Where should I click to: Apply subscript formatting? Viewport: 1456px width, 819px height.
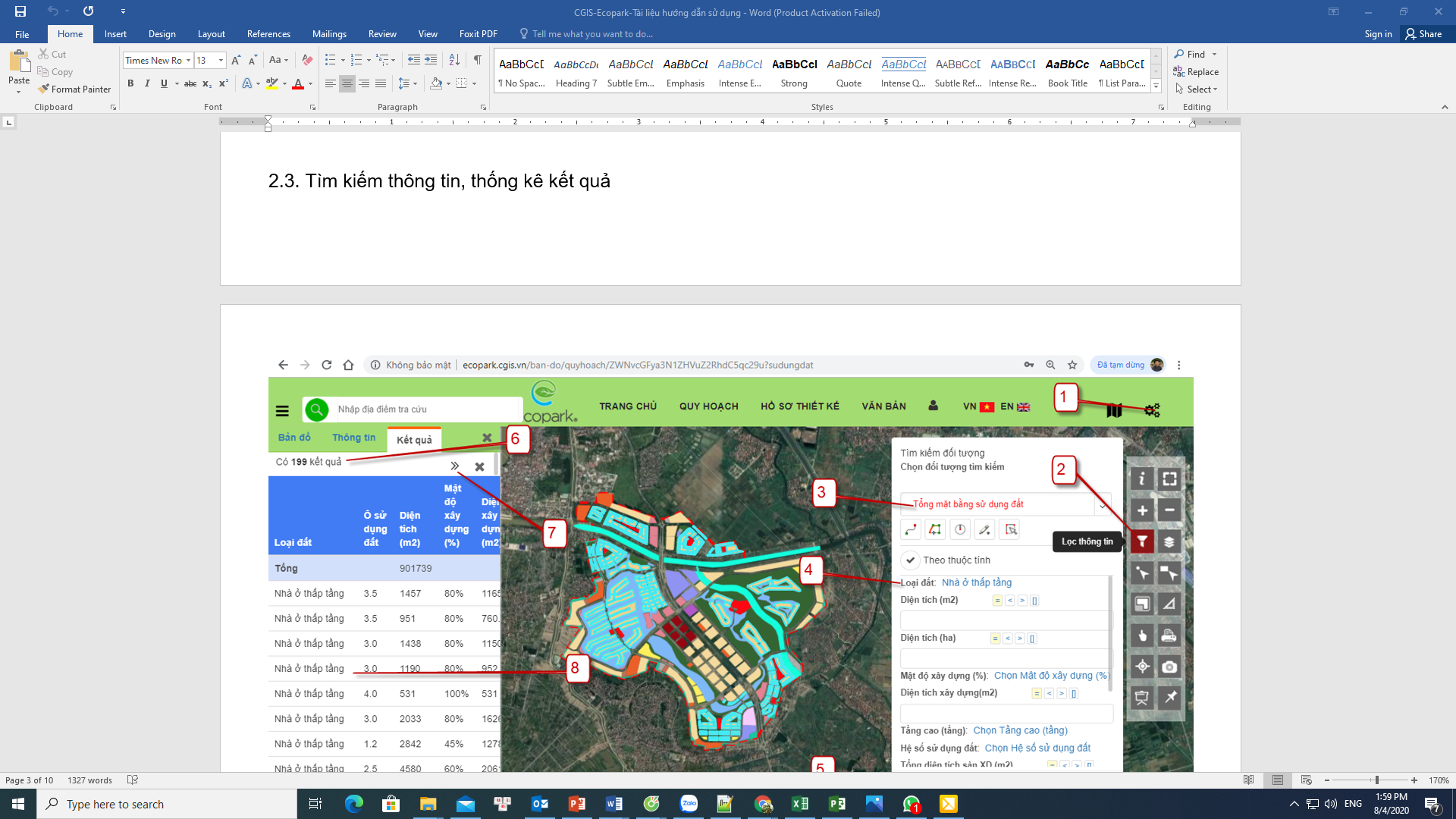(x=207, y=83)
